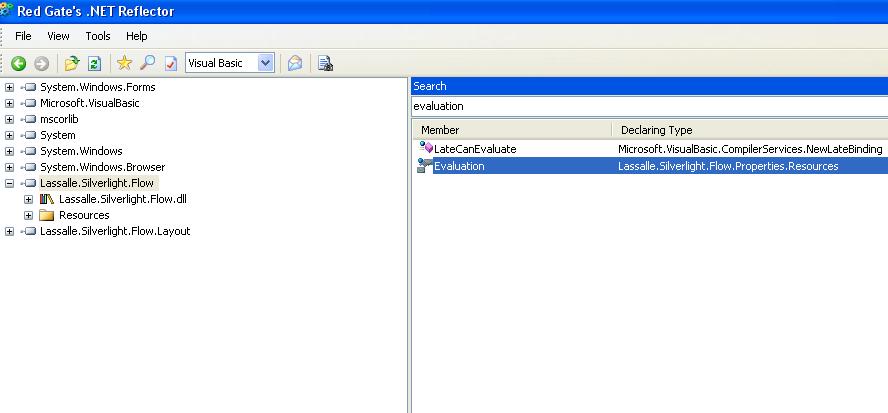Expand the System assembly node
The height and width of the screenshot is (413, 888).
[x=9, y=135]
